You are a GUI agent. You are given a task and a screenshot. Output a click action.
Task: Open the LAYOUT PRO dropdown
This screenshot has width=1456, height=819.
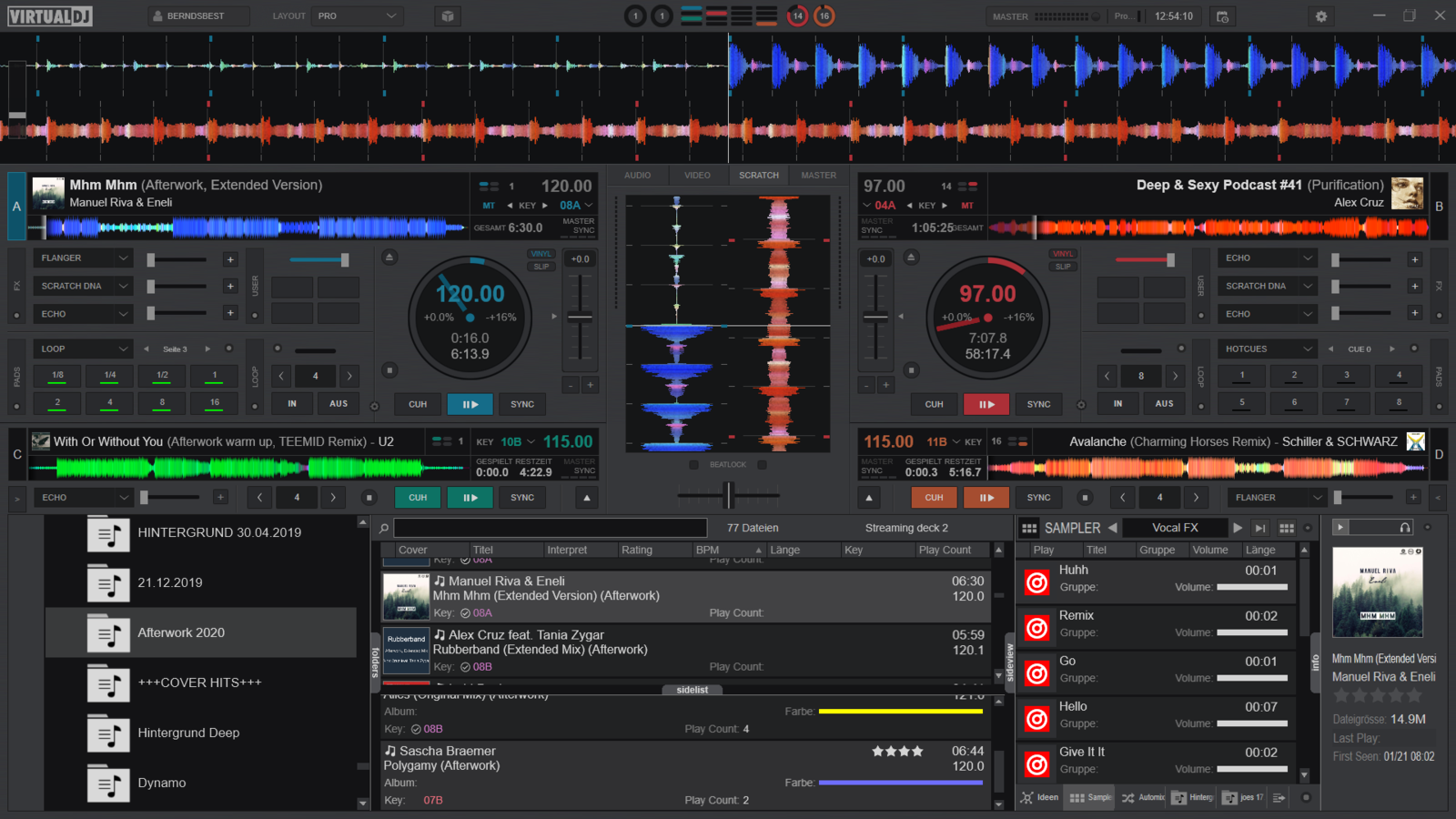pos(357,16)
